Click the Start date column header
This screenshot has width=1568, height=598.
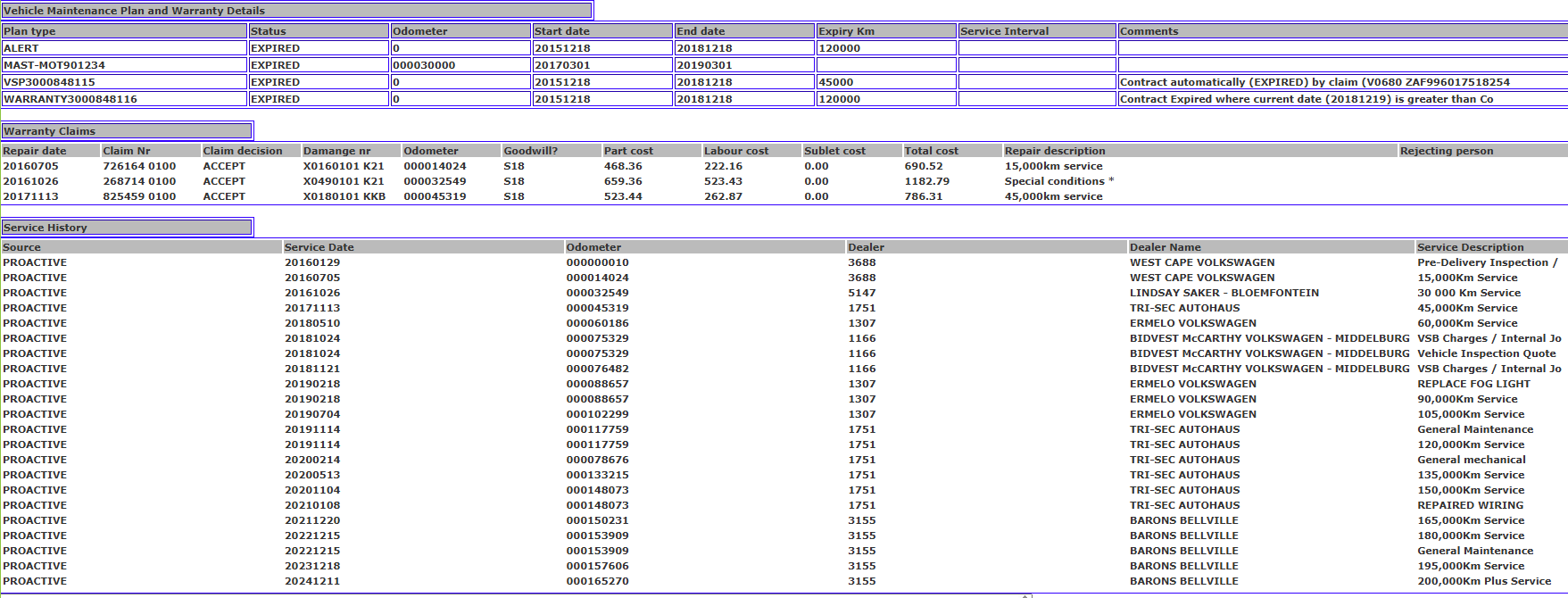pos(602,31)
